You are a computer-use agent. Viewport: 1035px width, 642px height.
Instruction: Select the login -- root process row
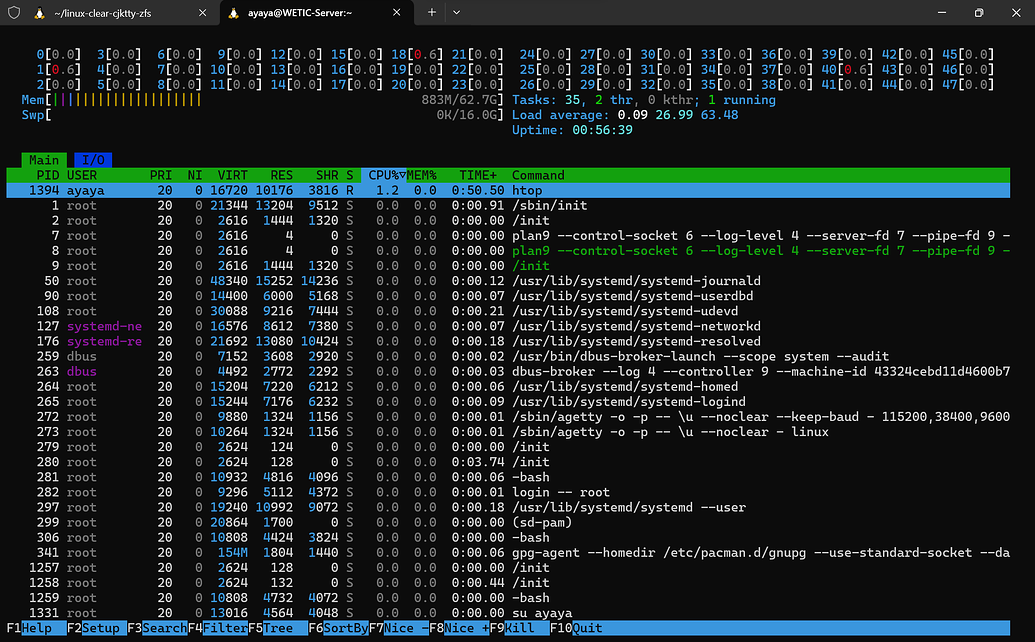tap(508, 492)
